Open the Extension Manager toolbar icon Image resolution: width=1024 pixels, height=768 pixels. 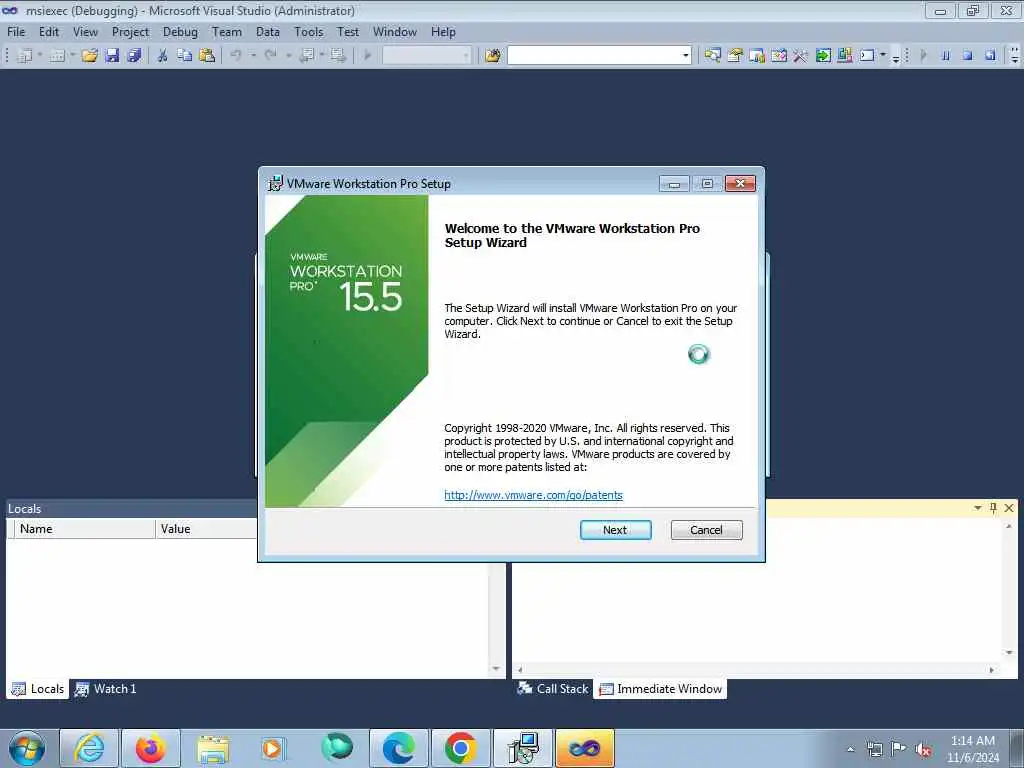844,56
